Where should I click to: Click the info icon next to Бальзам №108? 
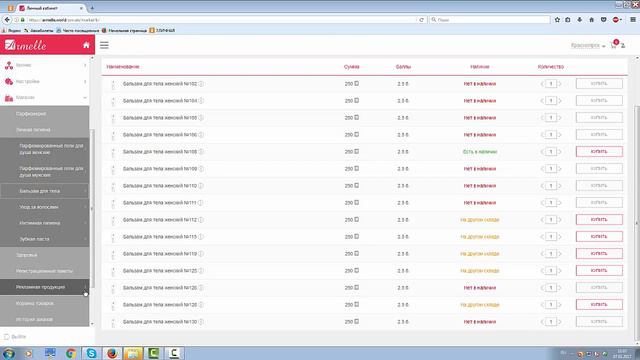point(201,152)
